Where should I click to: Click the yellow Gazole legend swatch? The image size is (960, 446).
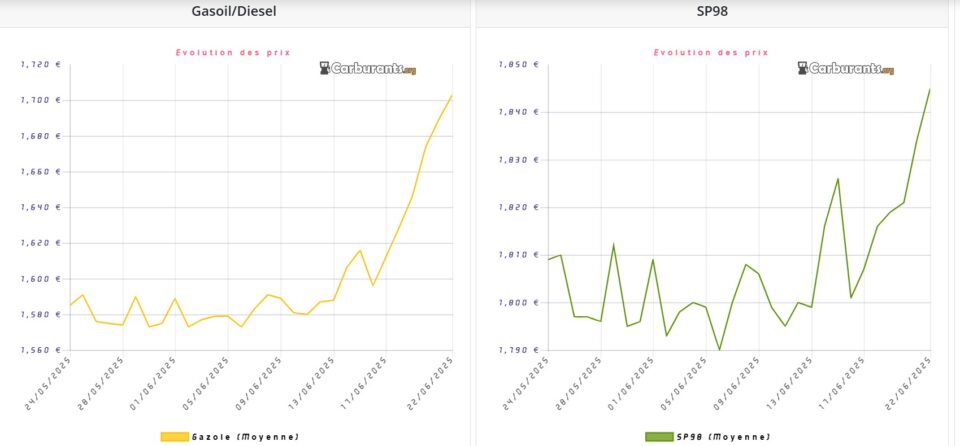click(174, 437)
